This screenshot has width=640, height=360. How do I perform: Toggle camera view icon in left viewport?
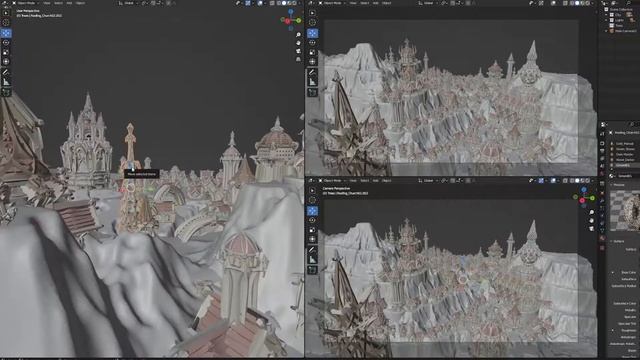[298, 51]
